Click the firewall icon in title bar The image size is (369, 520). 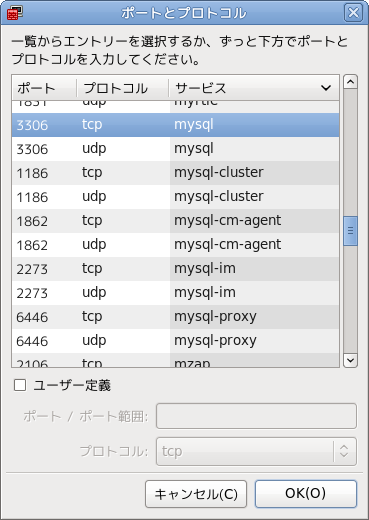(14, 13)
